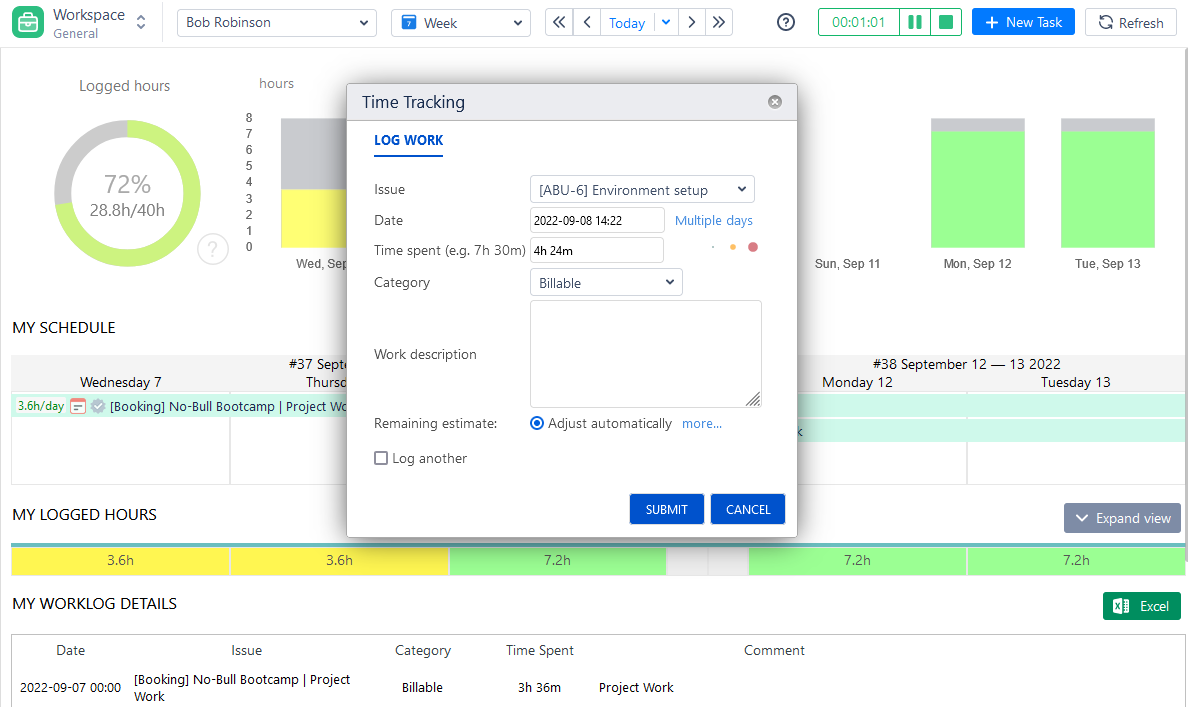Export worklog details using the Excel icon

tap(1141, 606)
